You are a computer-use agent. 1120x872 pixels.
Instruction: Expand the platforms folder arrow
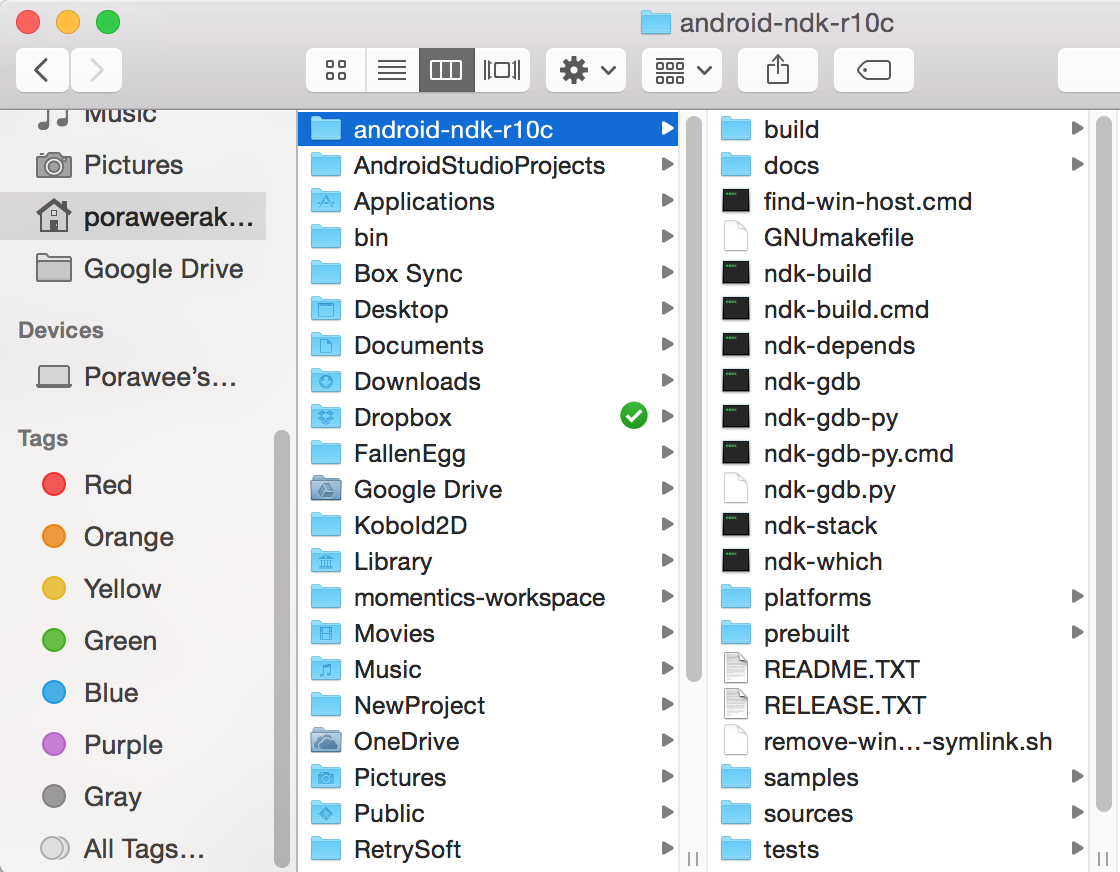[x=1077, y=597]
